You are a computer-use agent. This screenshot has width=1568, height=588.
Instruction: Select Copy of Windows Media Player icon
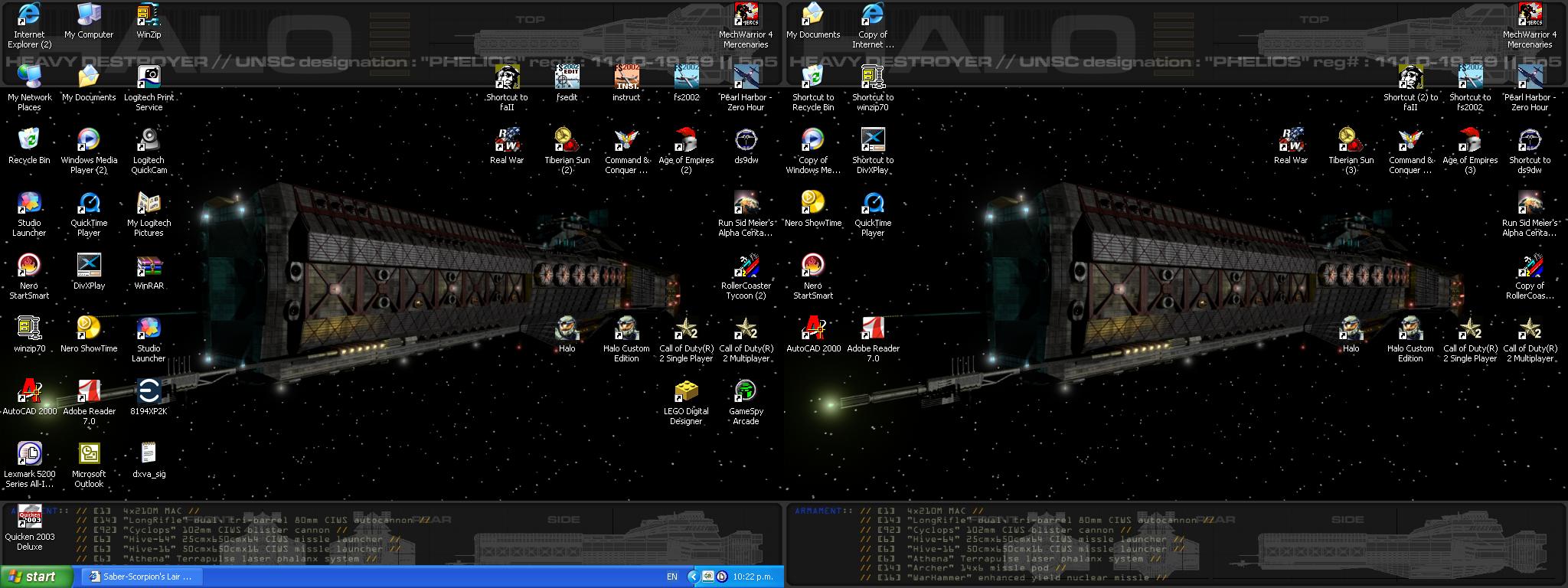[x=813, y=151]
